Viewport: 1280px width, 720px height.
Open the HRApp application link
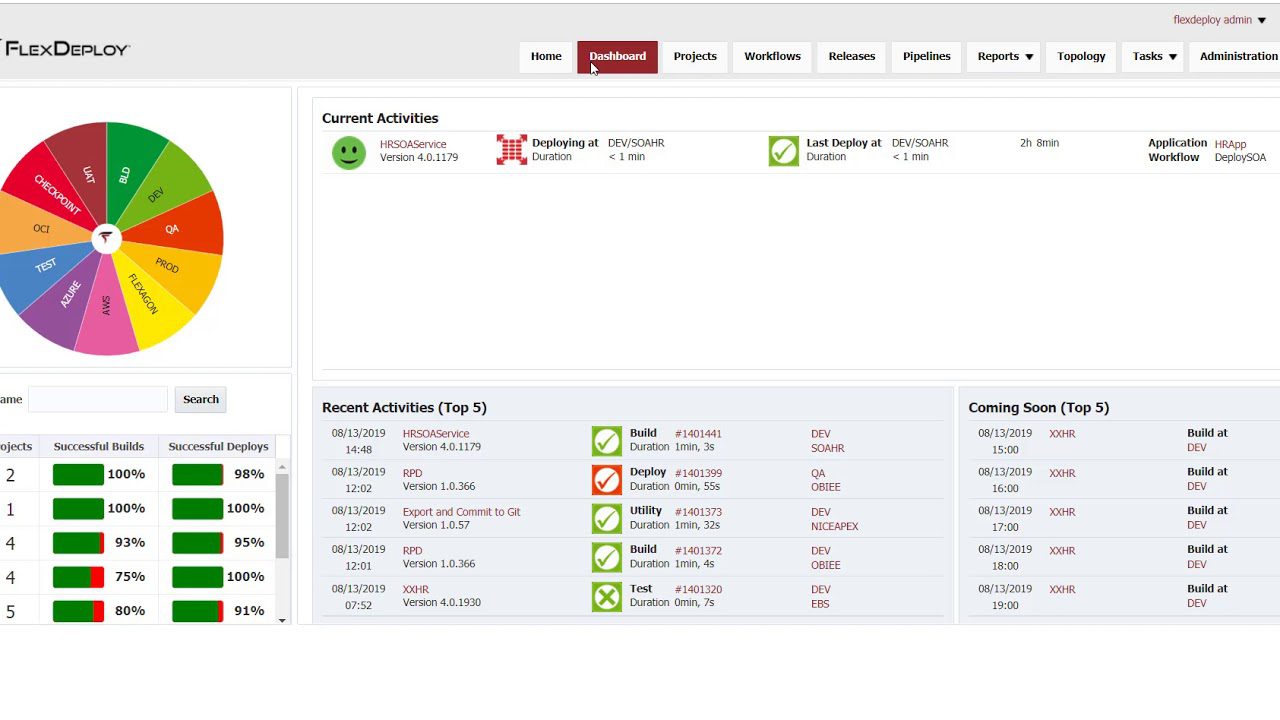(1230, 144)
